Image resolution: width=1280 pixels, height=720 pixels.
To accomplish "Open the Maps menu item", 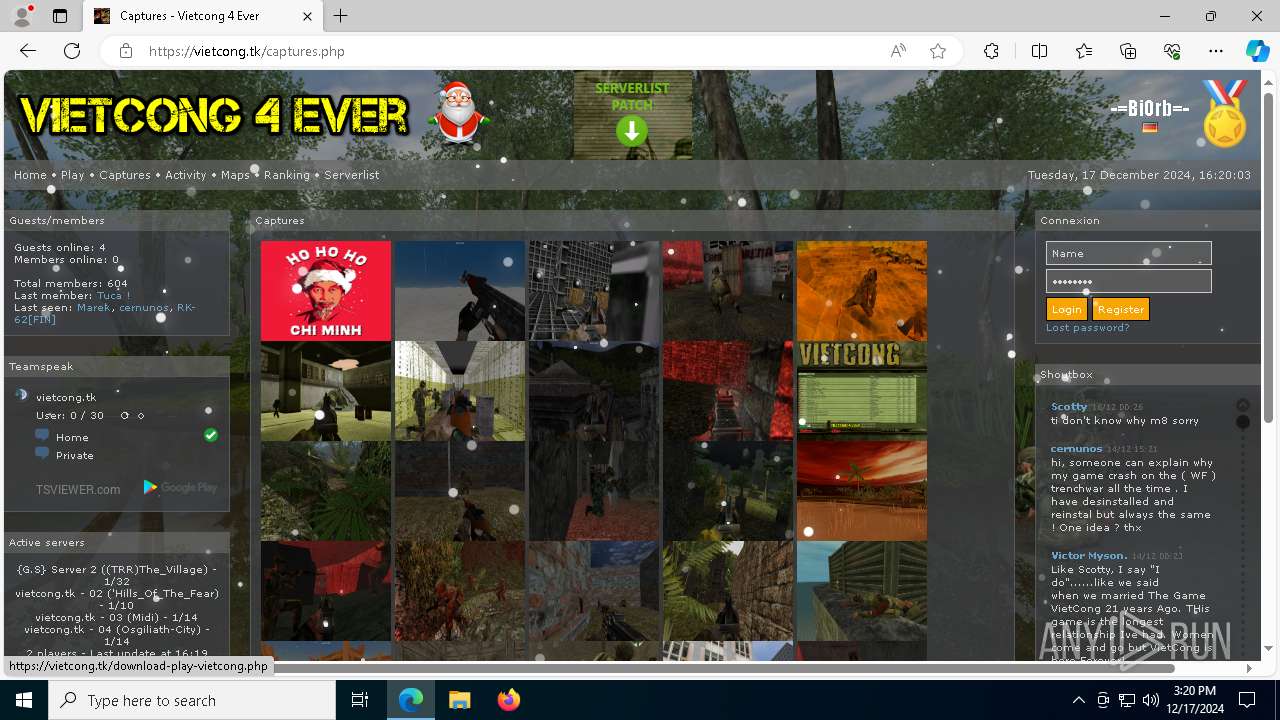I will pyautogui.click(x=235, y=175).
